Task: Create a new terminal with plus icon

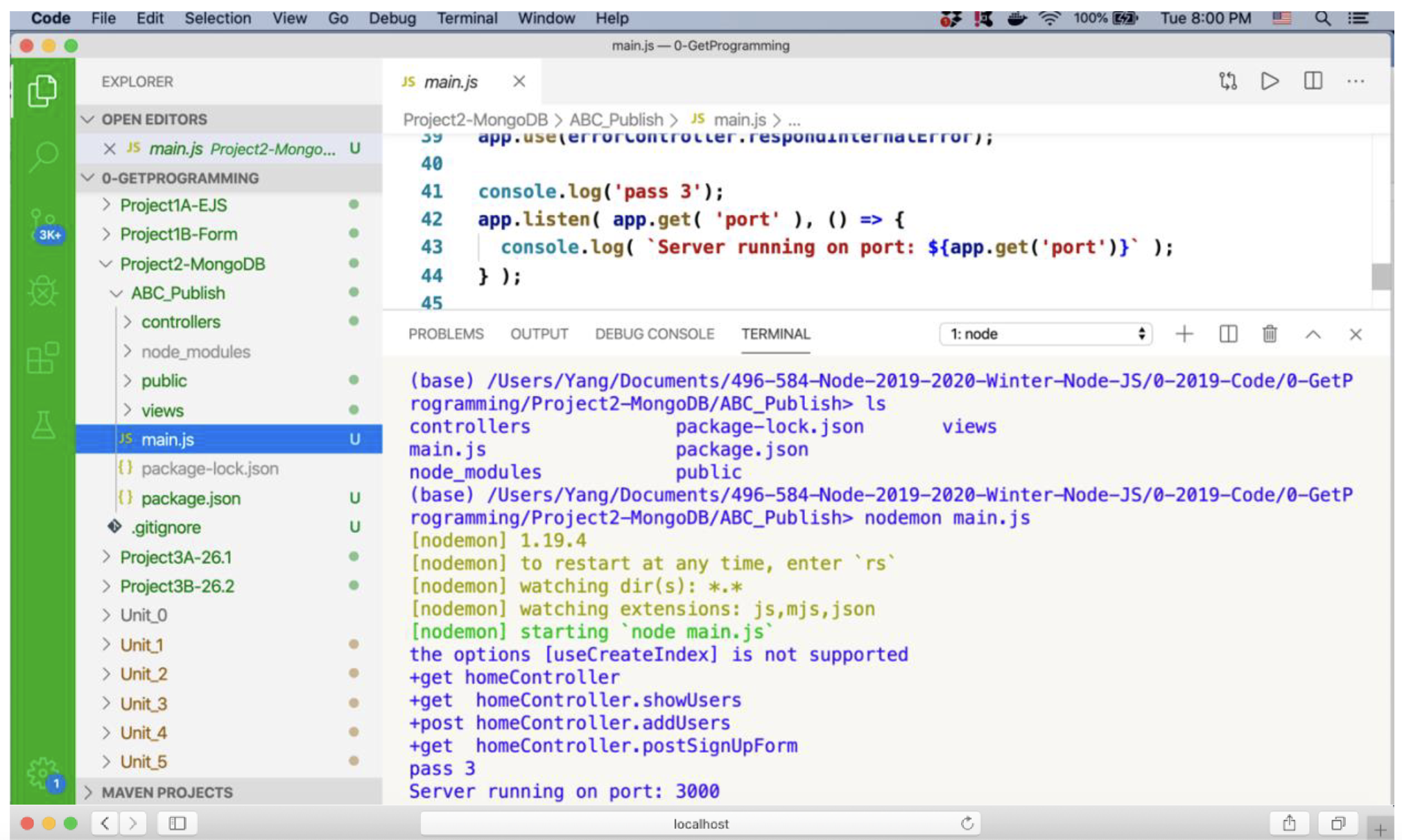Action: click(x=1184, y=334)
